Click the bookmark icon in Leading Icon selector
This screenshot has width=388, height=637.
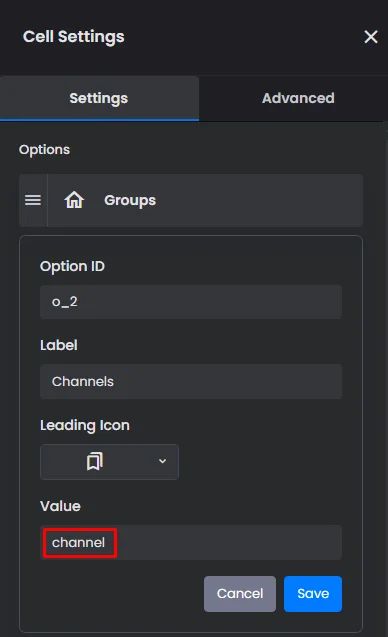pos(95,462)
